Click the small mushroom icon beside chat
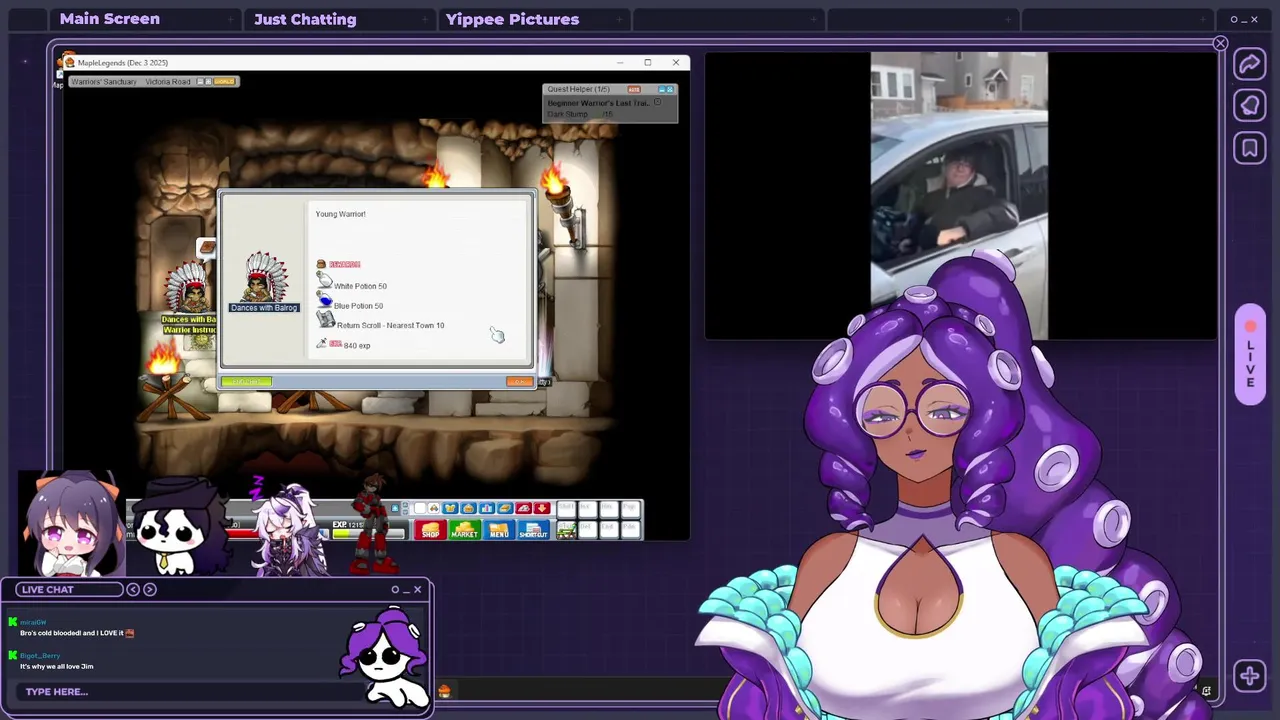 444,691
